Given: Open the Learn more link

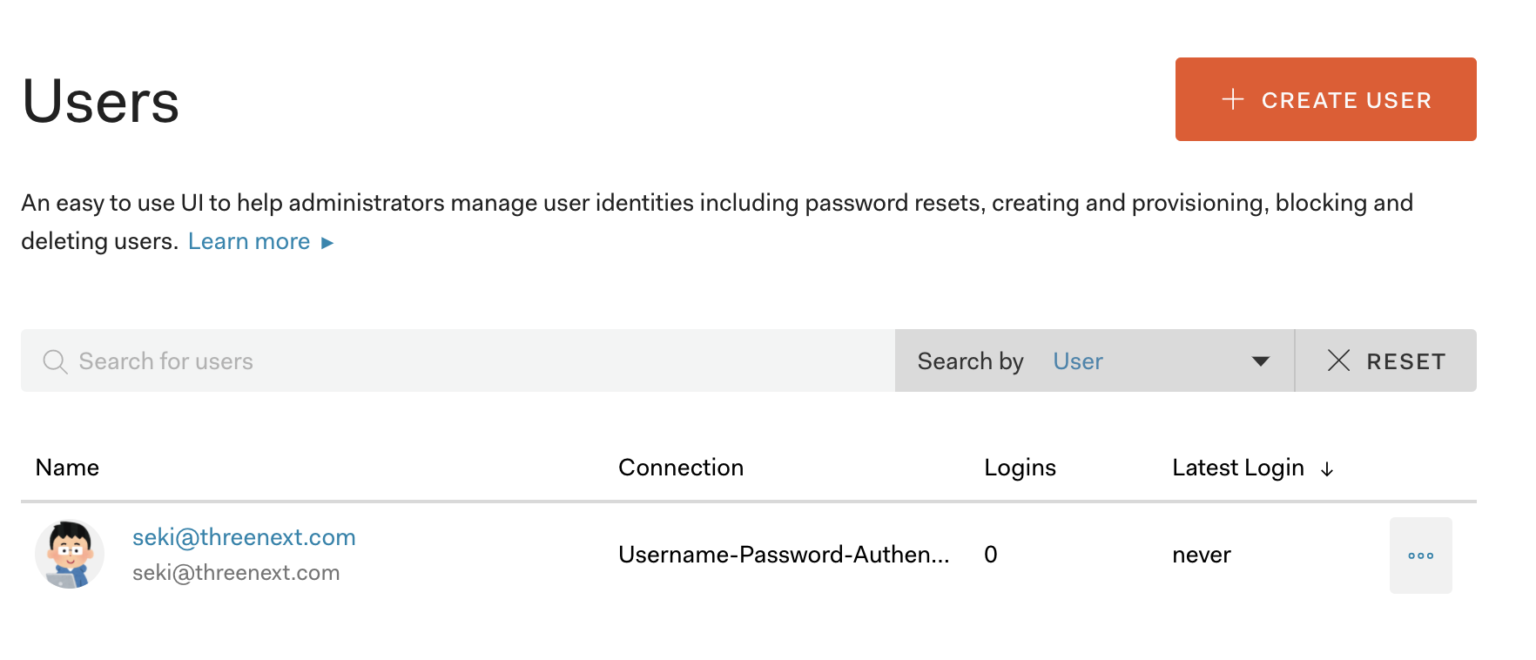Looking at the screenshot, I should (248, 241).
